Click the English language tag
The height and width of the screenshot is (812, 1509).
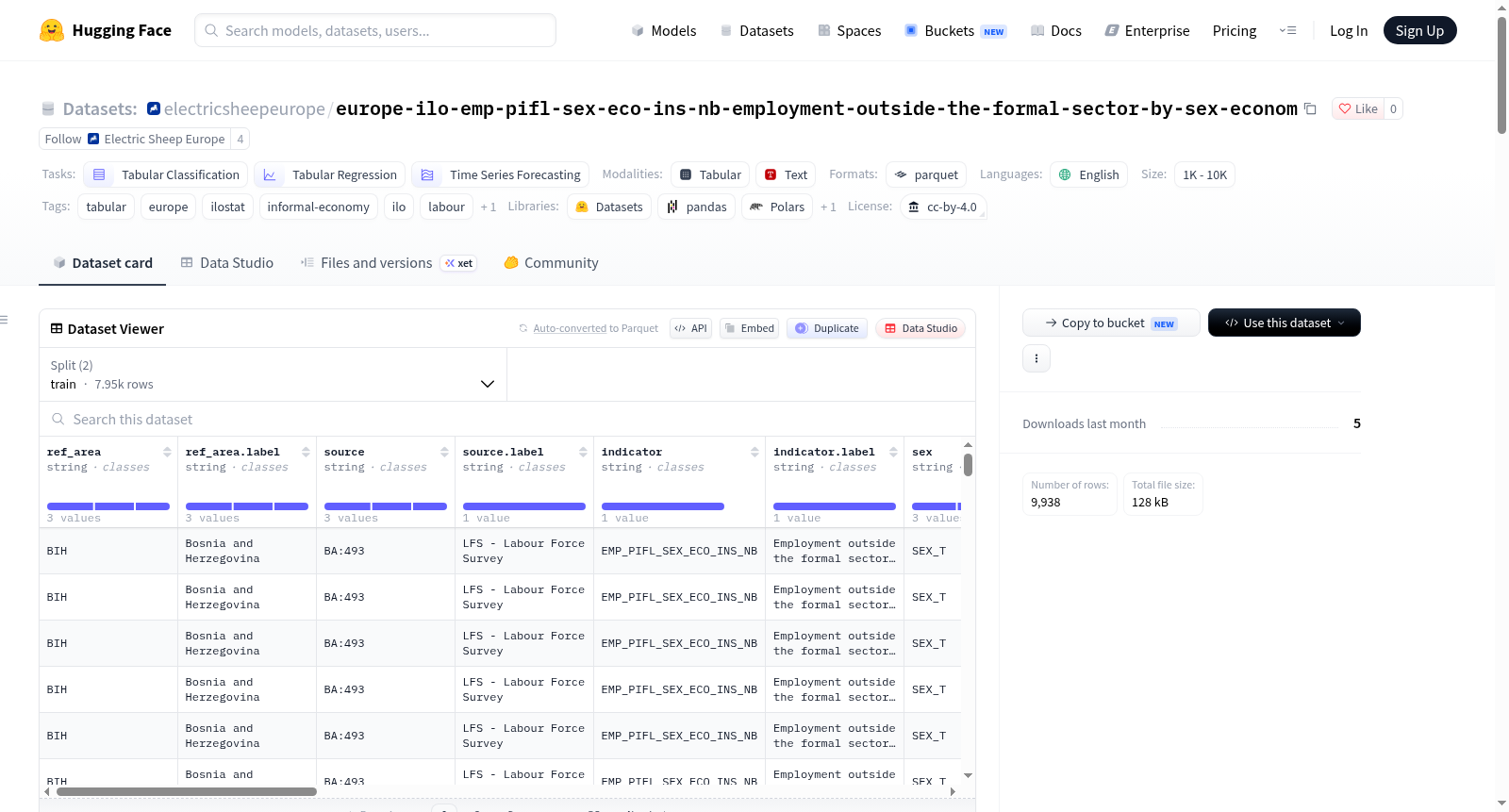(x=1089, y=174)
